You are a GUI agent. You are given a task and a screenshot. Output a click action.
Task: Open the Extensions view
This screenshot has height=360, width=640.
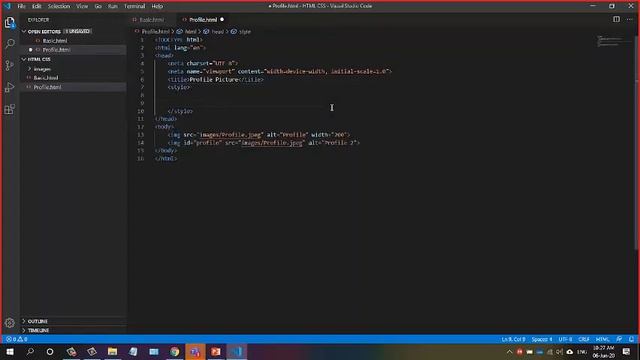(9, 109)
